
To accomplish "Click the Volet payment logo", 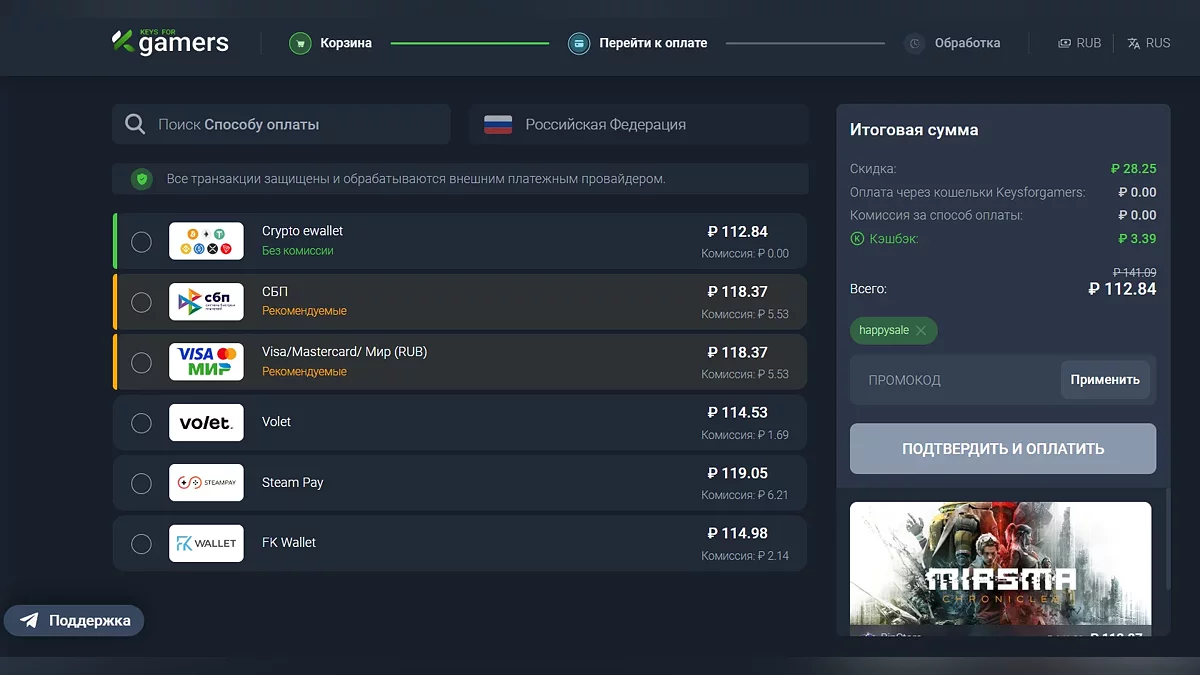I will pyautogui.click(x=206, y=422).
